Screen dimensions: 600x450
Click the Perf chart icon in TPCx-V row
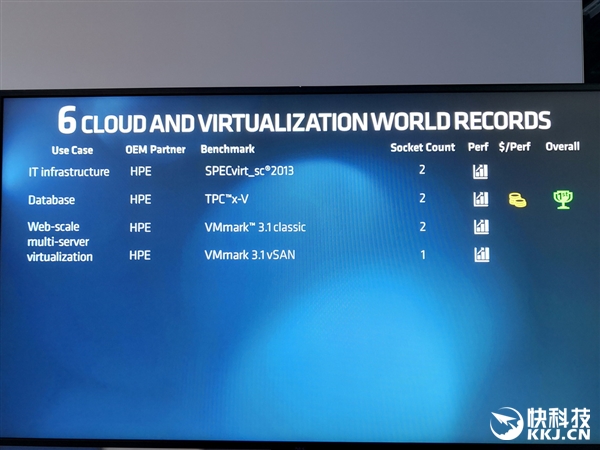[481, 199]
